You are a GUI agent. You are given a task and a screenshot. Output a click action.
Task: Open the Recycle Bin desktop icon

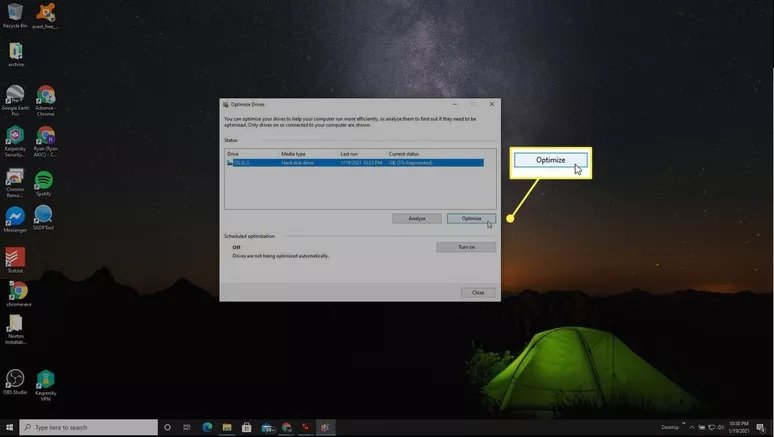pos(15,15)
